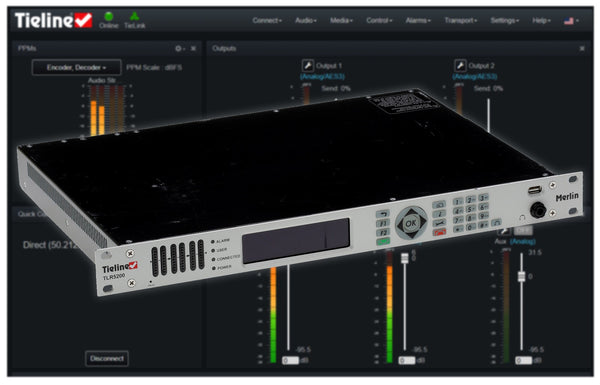Viewport: 600px width, 385px height.
Task: Click the Disconnect button
Action: (x=107, y=359)
